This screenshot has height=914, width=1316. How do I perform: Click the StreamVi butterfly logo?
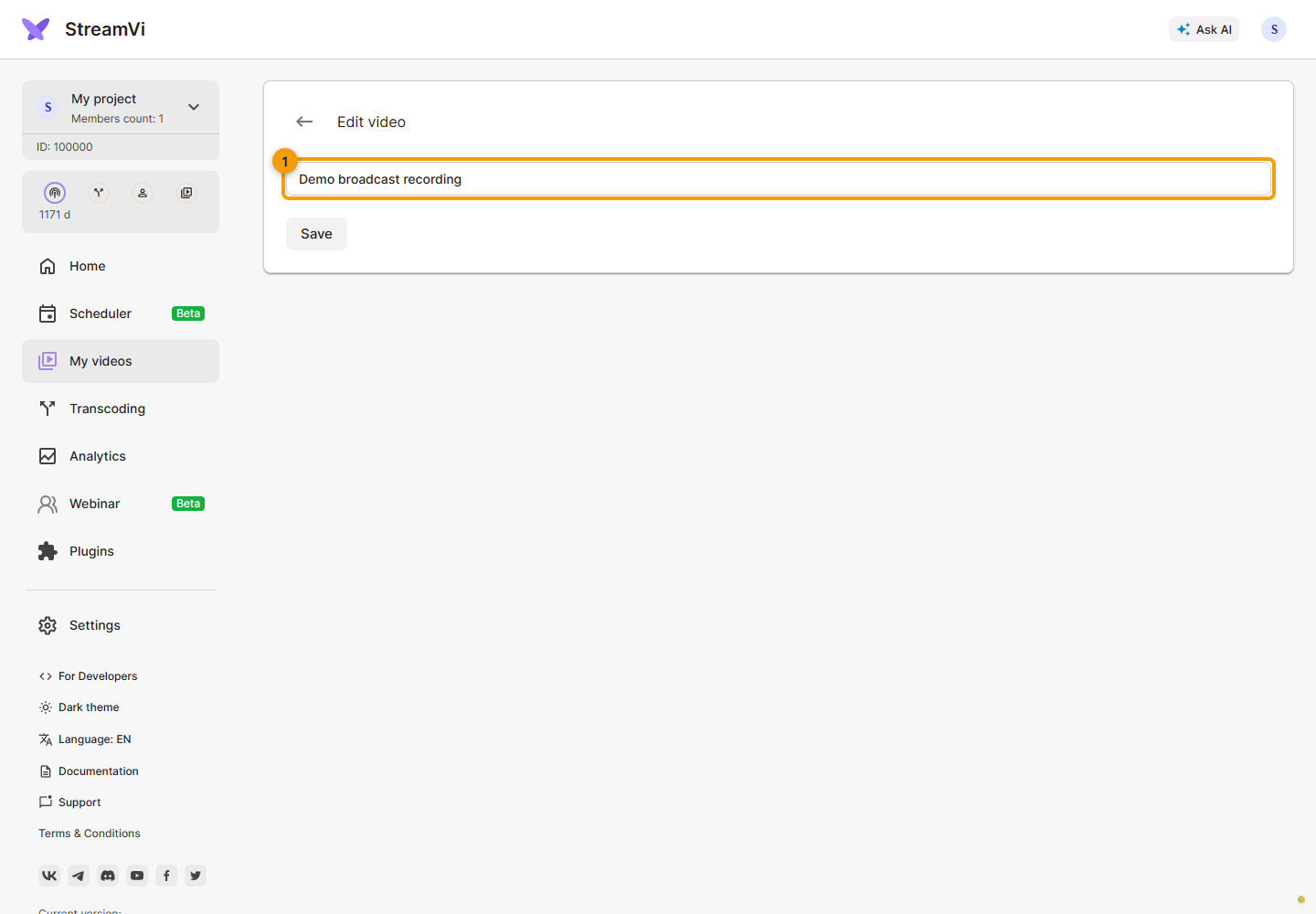(x=36, y=29)
